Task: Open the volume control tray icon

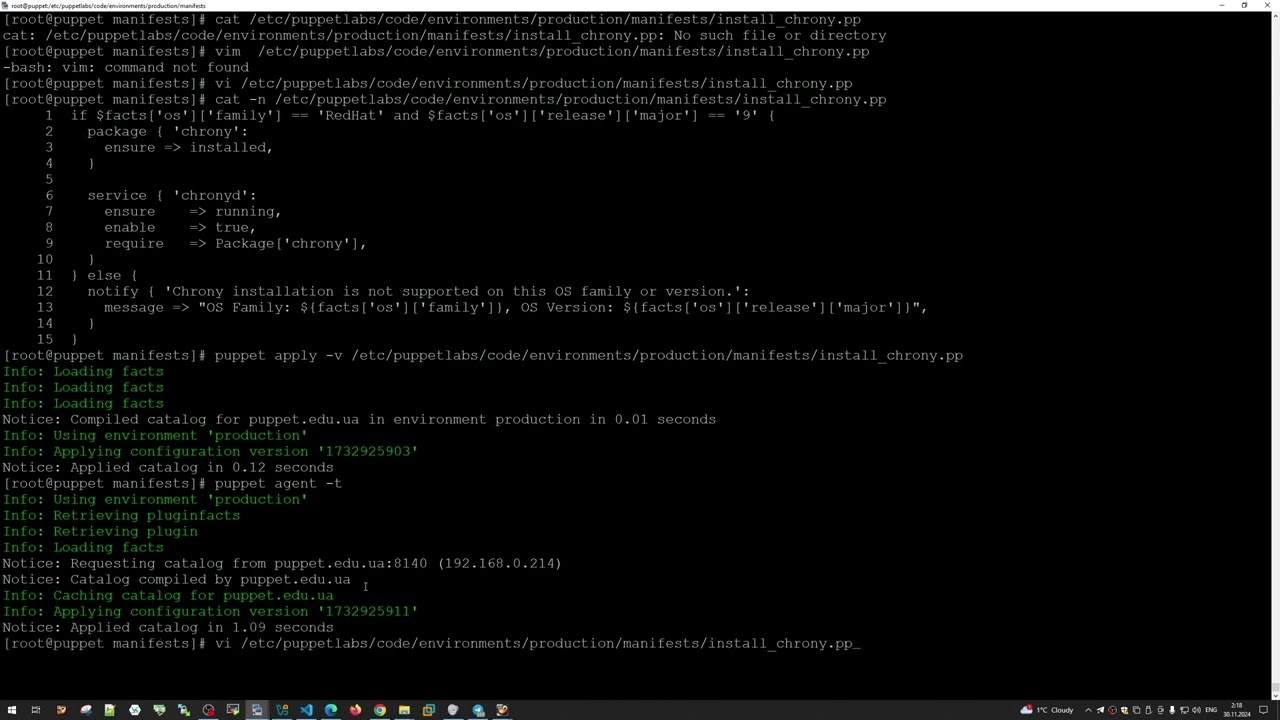Action: pyautogui.click(x=1196, y=710)
